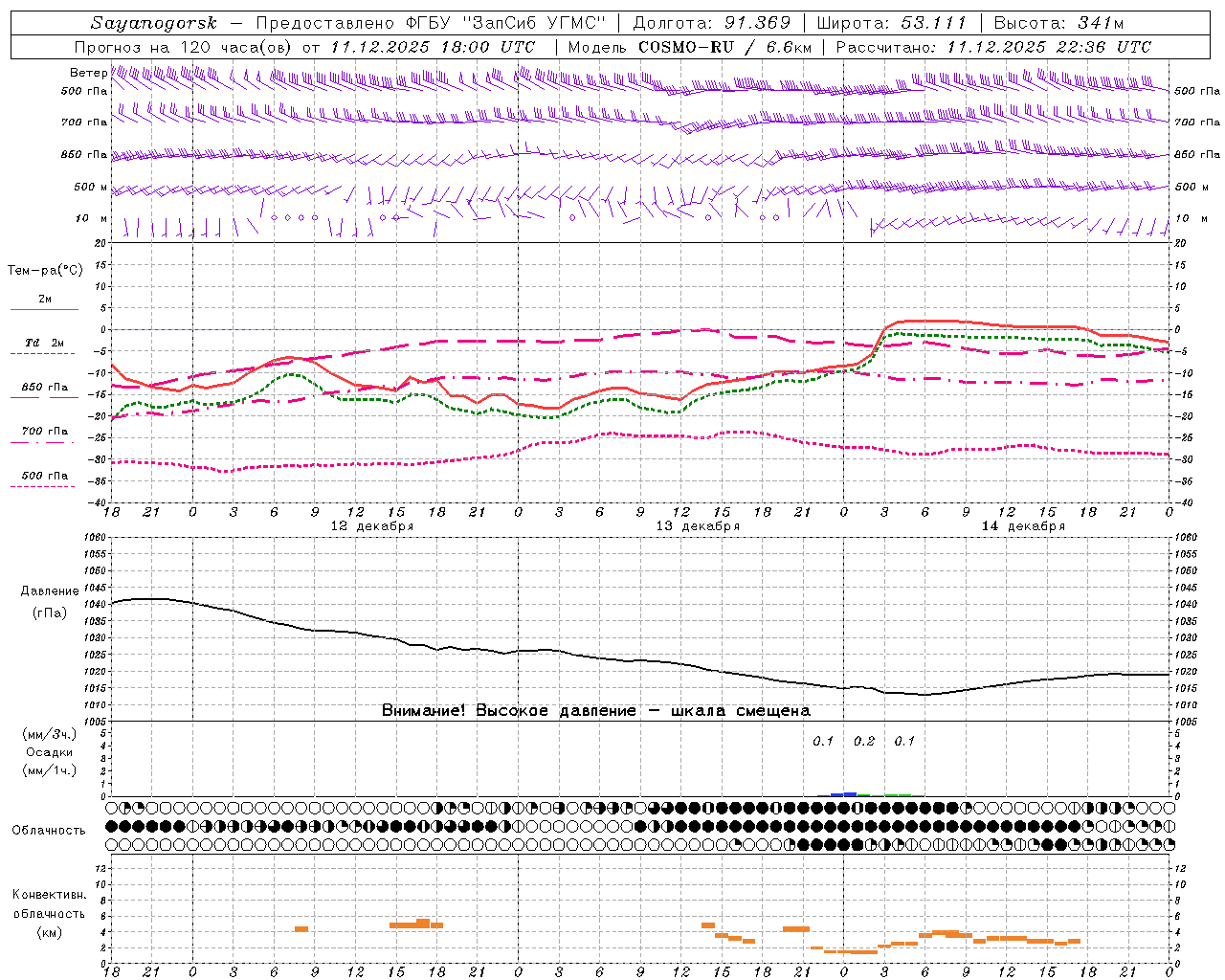Click the 14 декабря date label
This screenshot has width=1225, height=980.
[1023, 526]
